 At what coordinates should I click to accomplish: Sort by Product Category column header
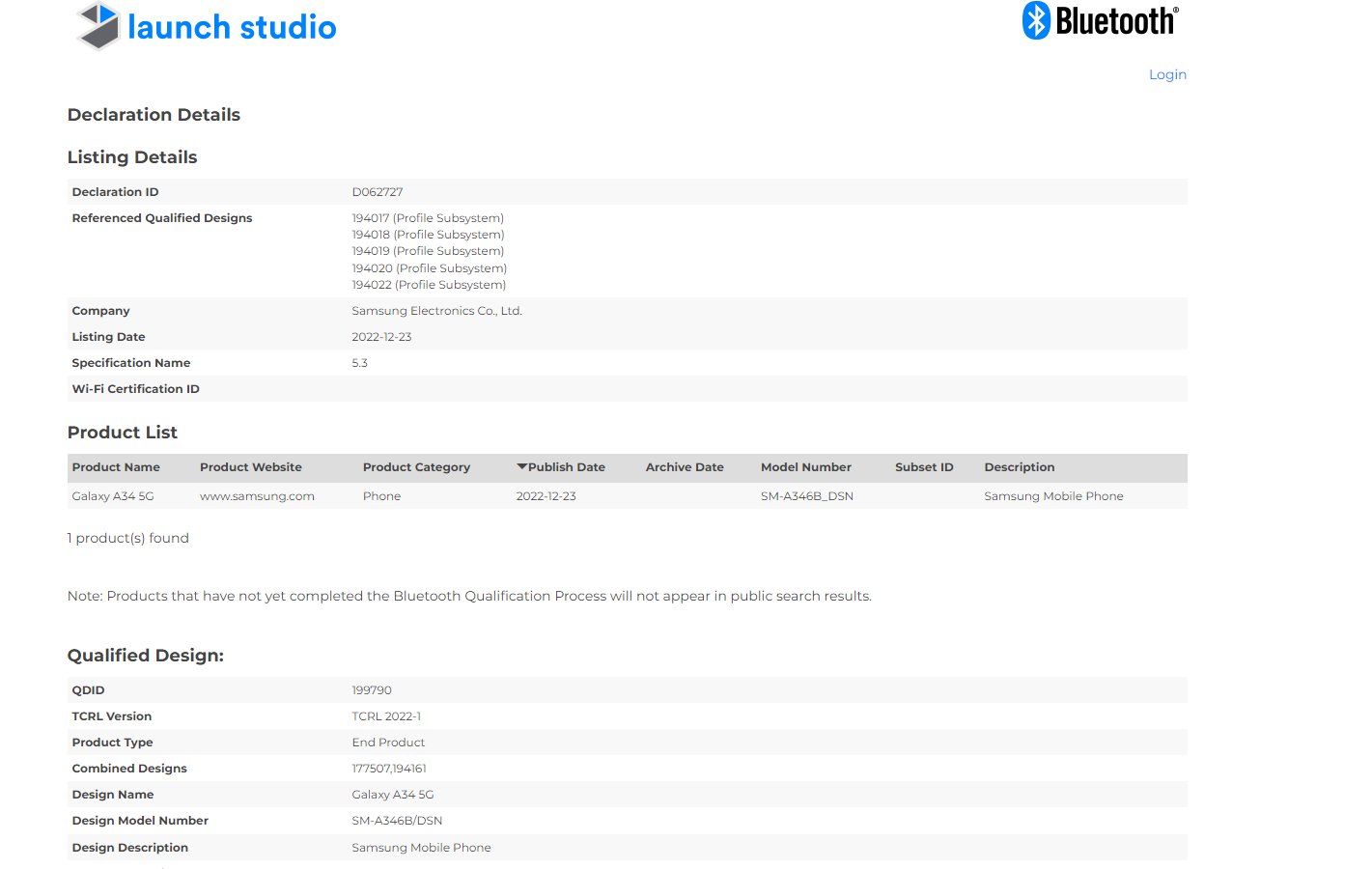(416, 467)
